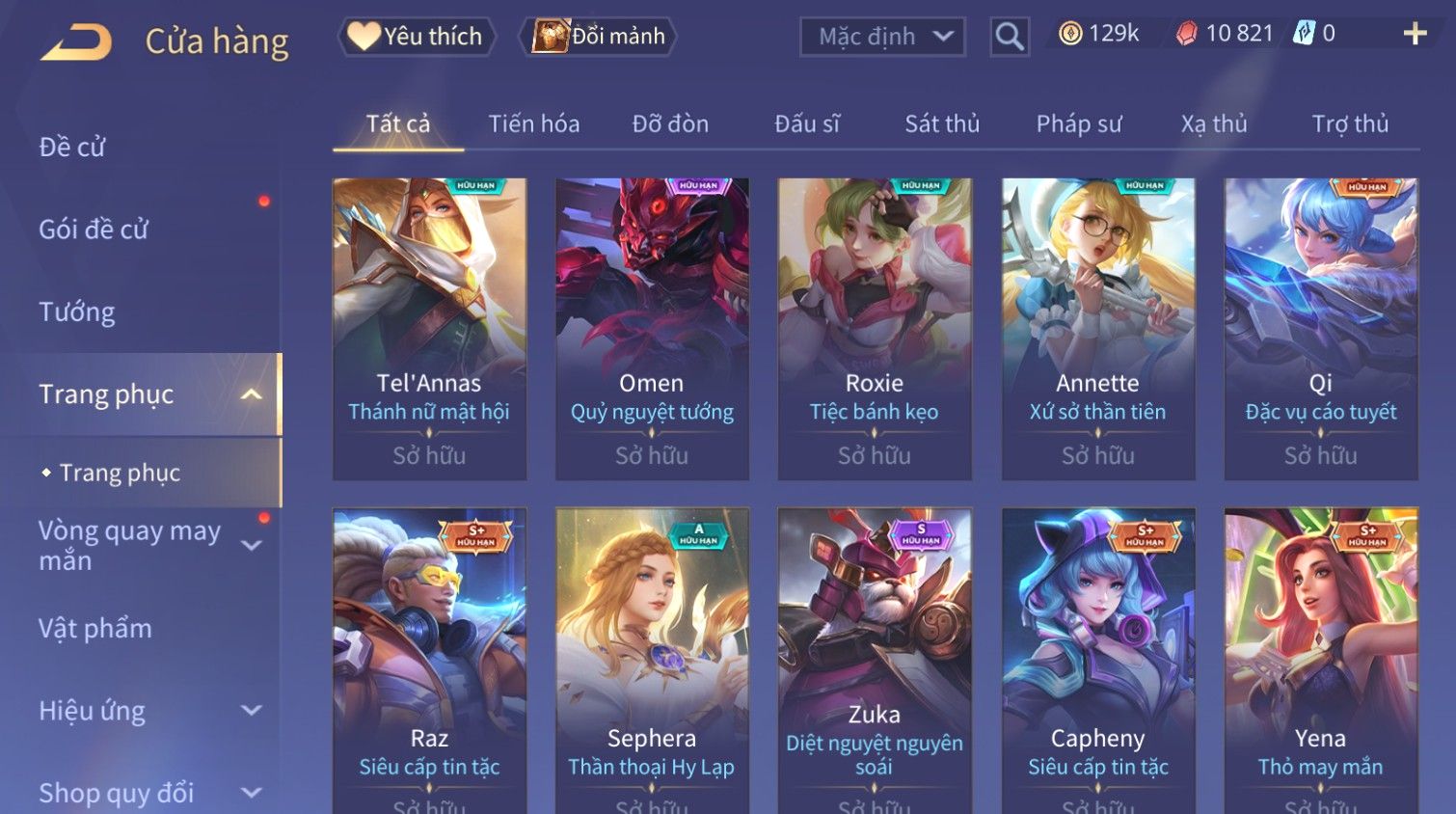Expand Shop quy đổi section
Image resolution: width=1456 pixels, height=814 pixels.
tap(252, 793)
